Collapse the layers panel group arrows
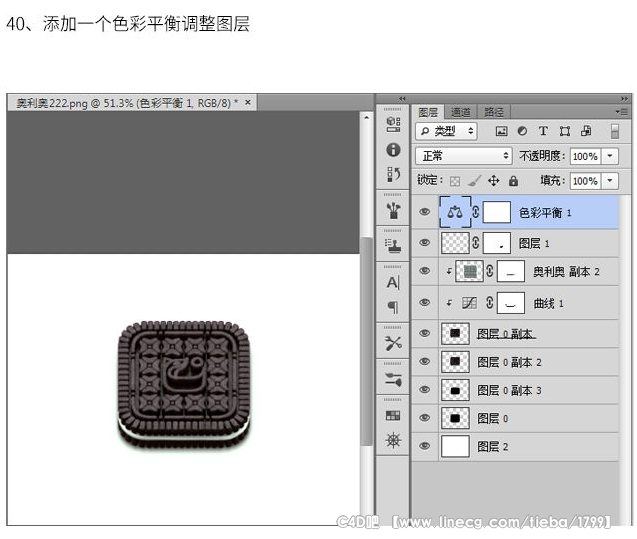Screen dimensions: 637x539 coord(624,99)
